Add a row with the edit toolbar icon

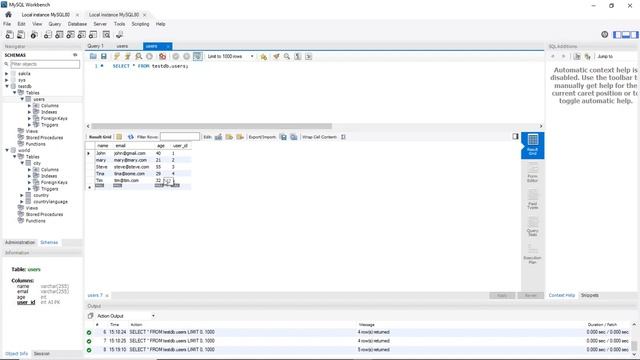229,137
